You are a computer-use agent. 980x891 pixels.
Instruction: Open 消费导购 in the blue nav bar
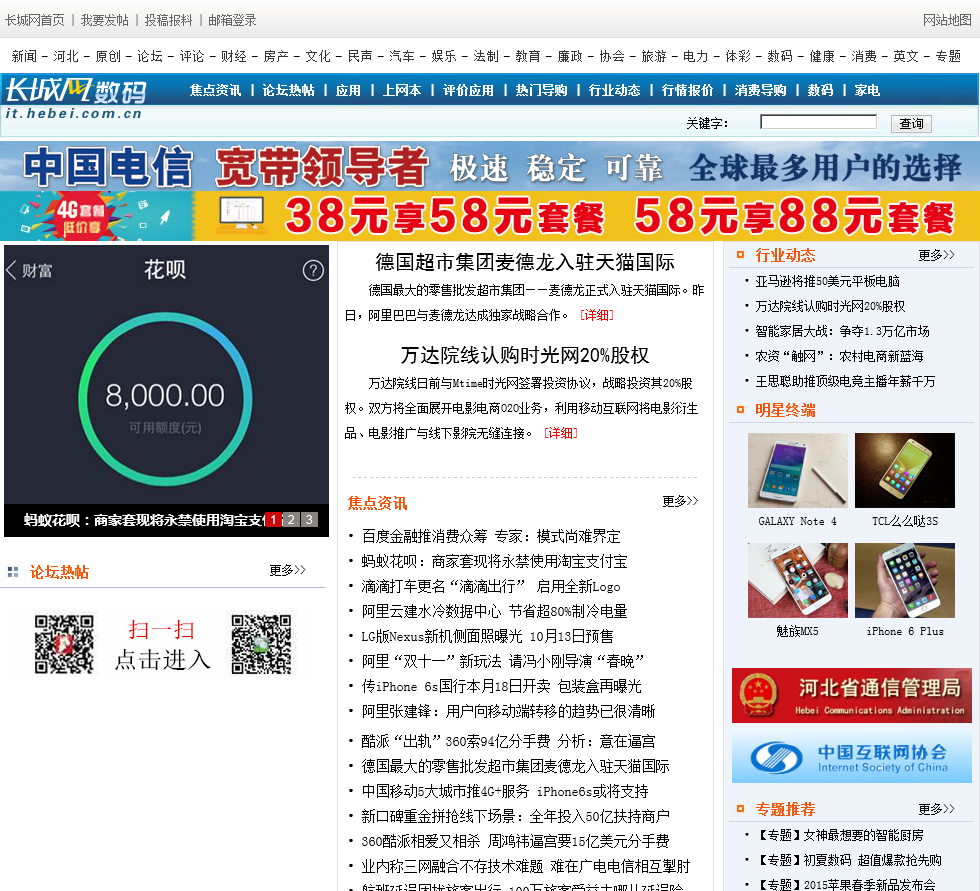click(761, 90)
